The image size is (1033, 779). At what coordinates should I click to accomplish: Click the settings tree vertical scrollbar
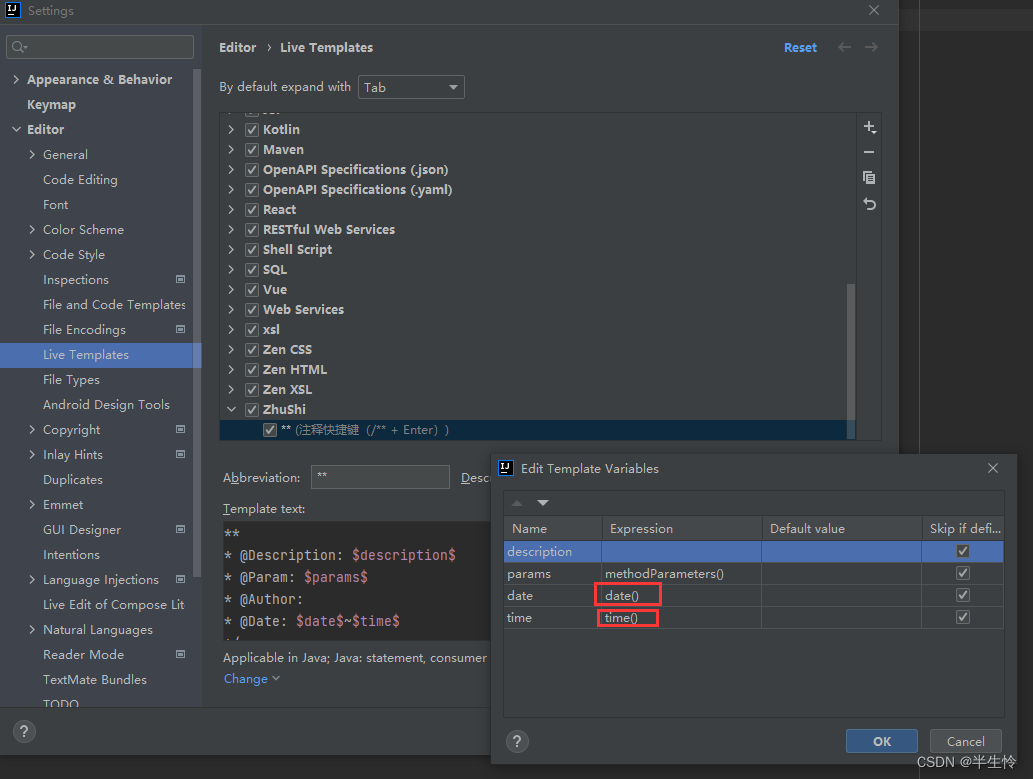click(197, 323)
